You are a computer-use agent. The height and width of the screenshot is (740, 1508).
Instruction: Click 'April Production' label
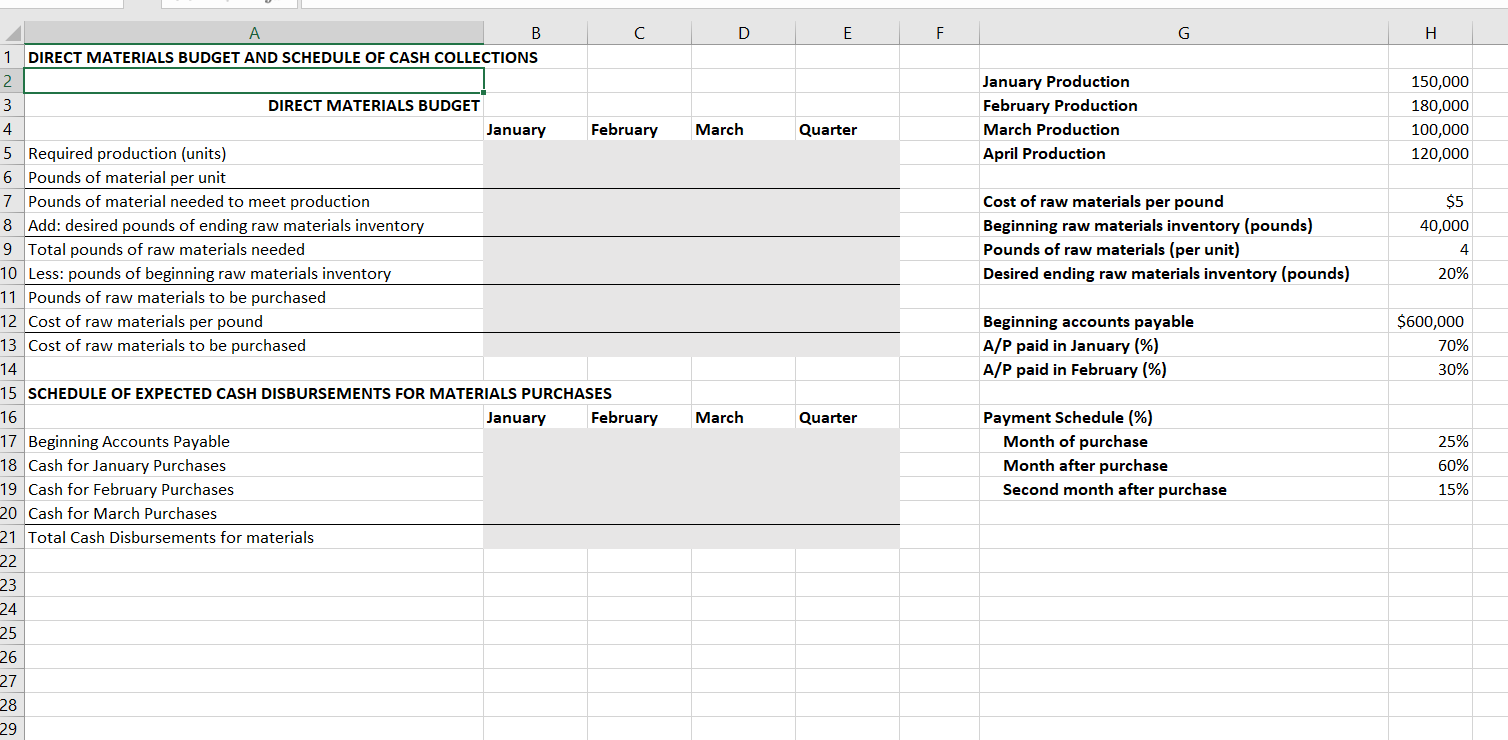tap(1044, 154)
